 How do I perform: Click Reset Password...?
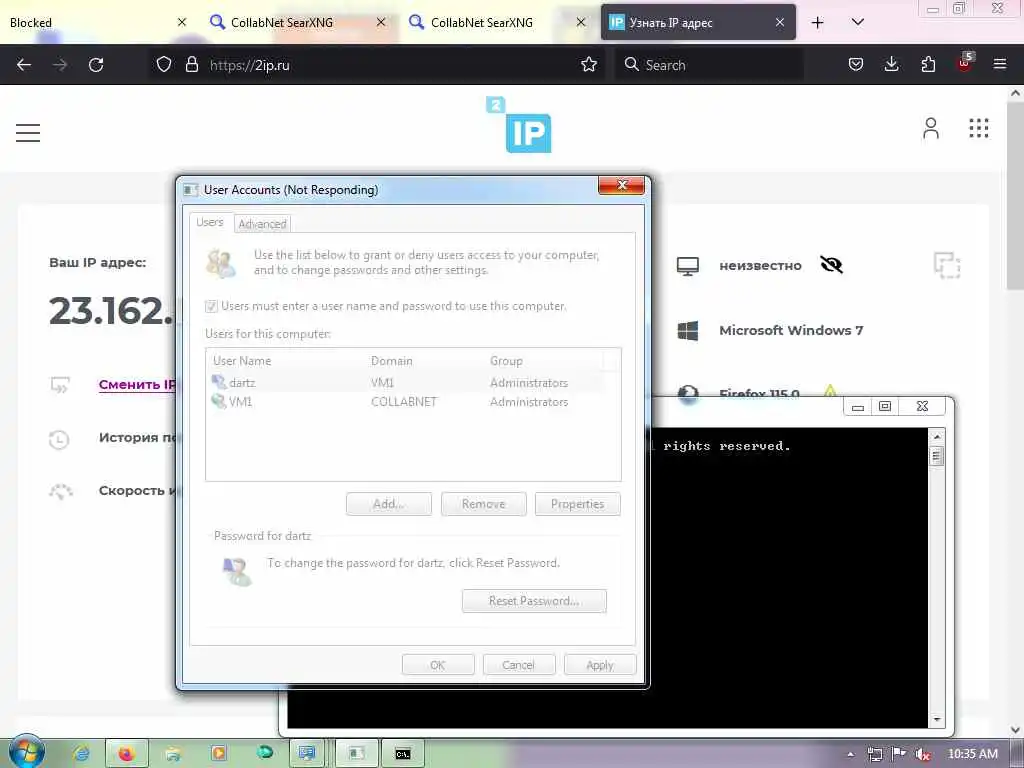(x=534, y=601)
